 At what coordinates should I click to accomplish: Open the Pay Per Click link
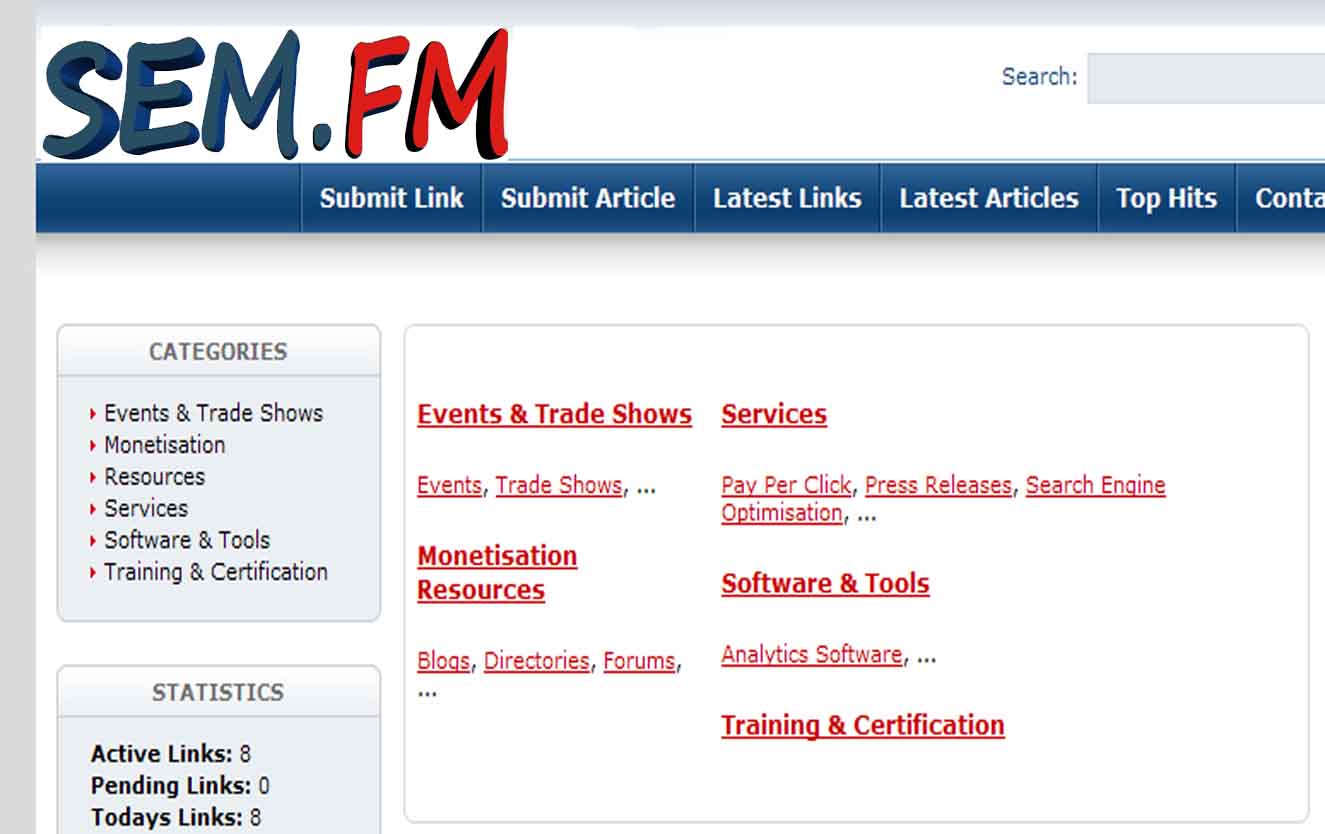coord(786,486)
